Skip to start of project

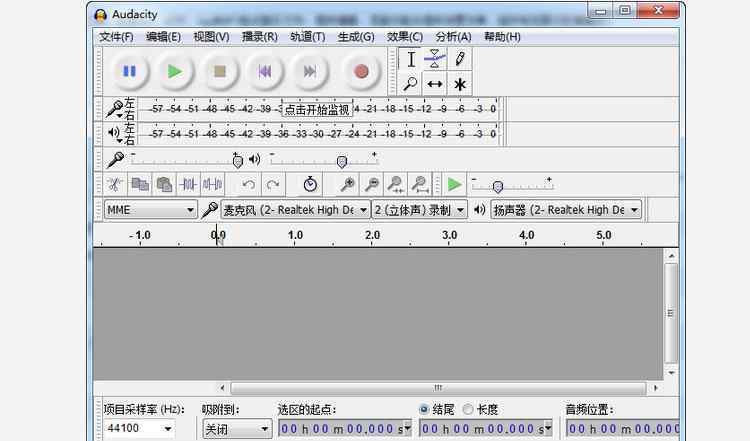(265, 72)
